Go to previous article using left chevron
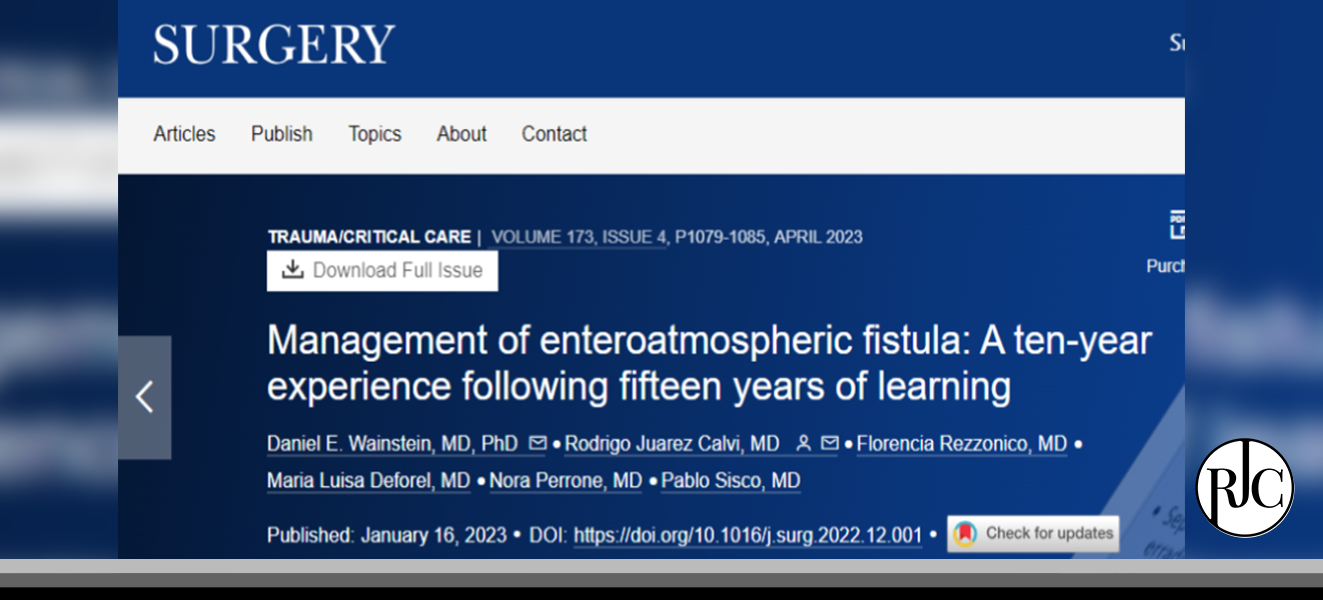The height and width of the screenshot is (600, 1323). pos(145,397)
